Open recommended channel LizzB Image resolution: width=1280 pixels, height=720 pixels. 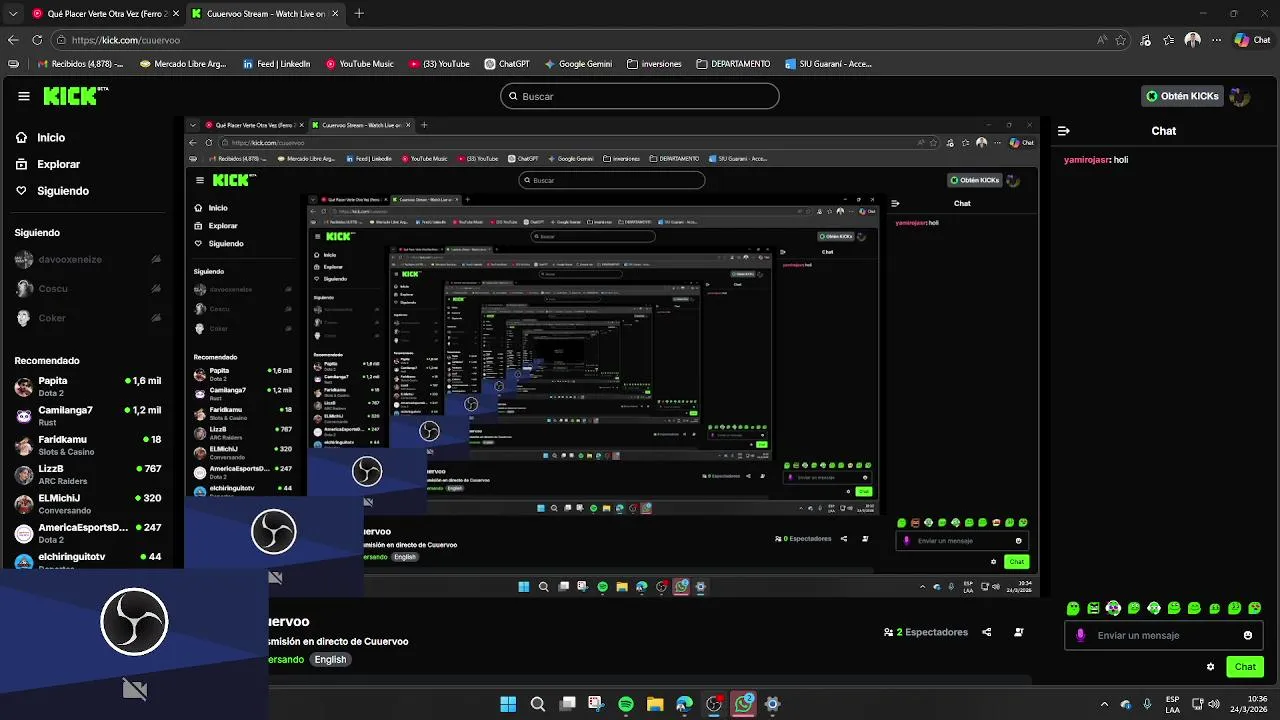pos(87,474)
